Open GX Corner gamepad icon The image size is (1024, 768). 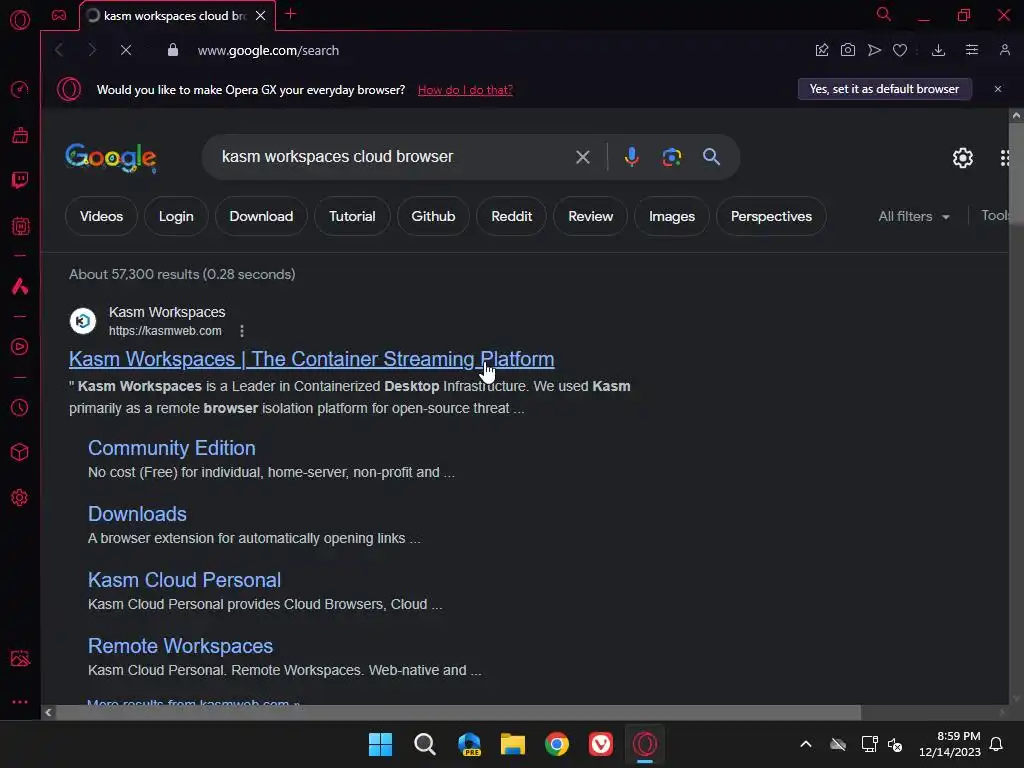coord(59,15)
